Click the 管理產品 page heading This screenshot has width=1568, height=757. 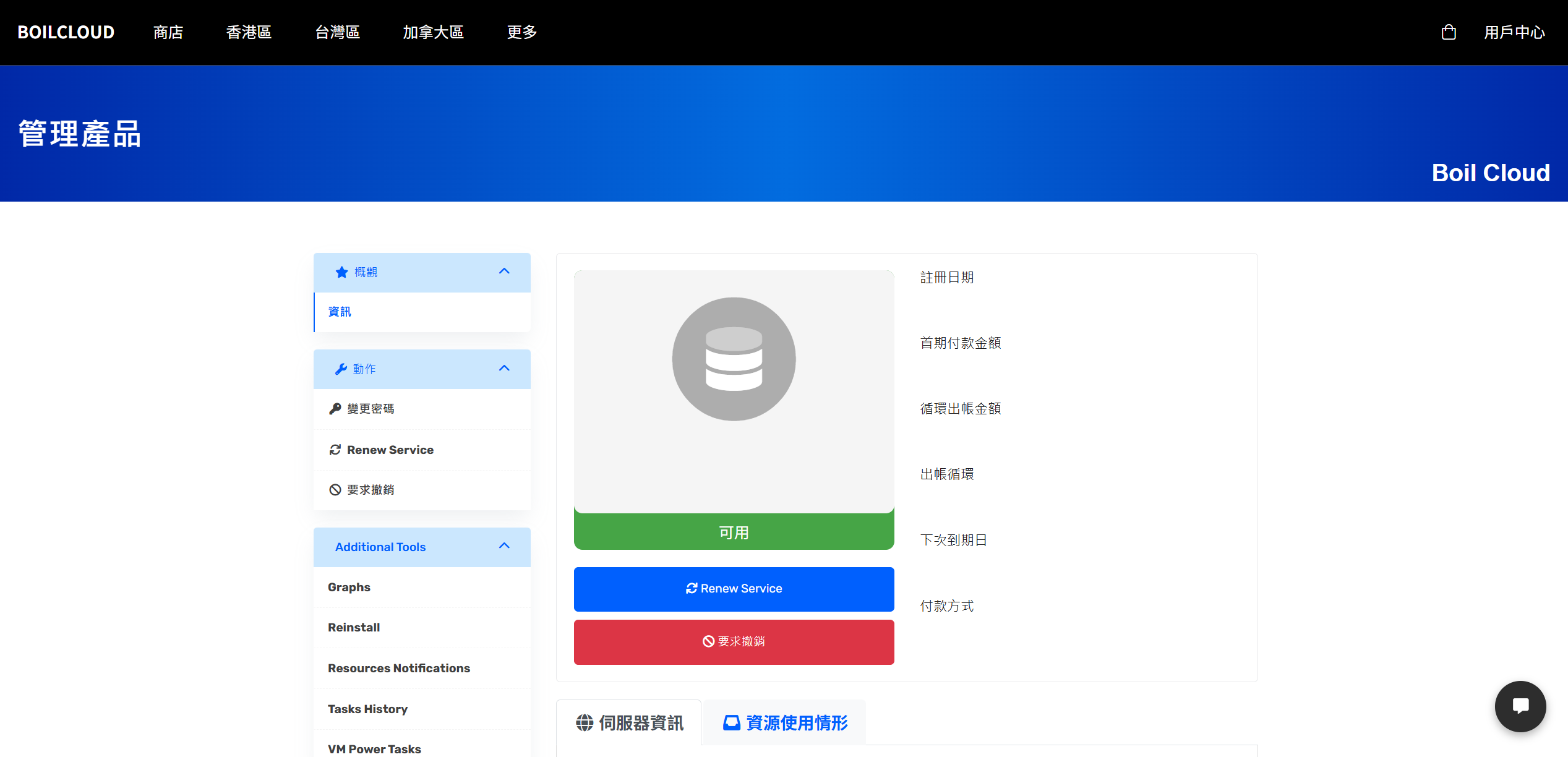(x=80, y=134)
